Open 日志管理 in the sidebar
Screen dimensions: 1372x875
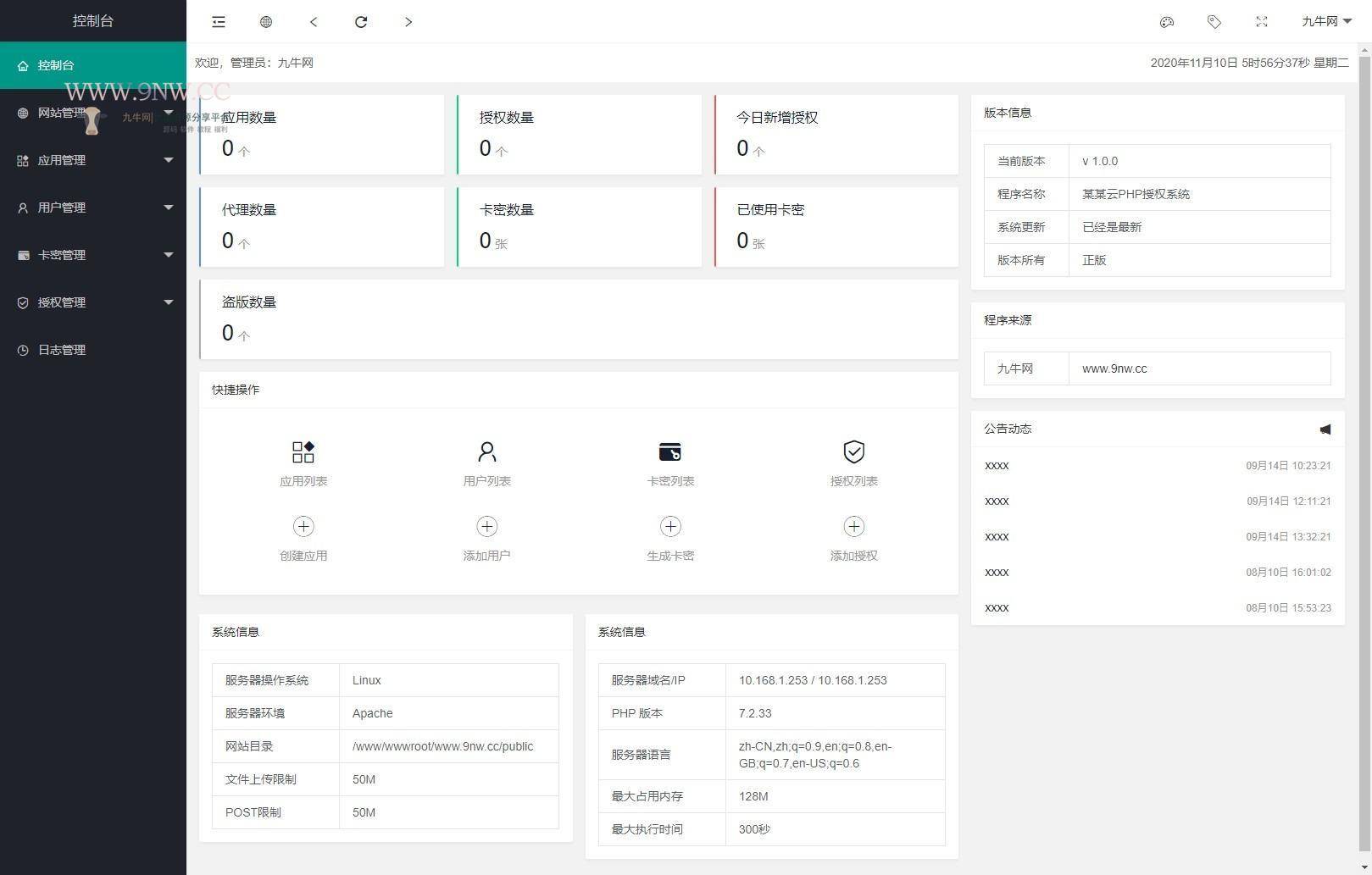point(93,350)
